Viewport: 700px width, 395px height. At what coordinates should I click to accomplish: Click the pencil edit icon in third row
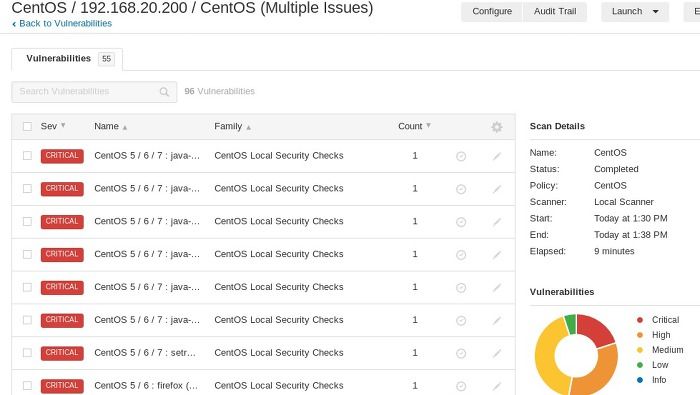(x=496, y=222)
